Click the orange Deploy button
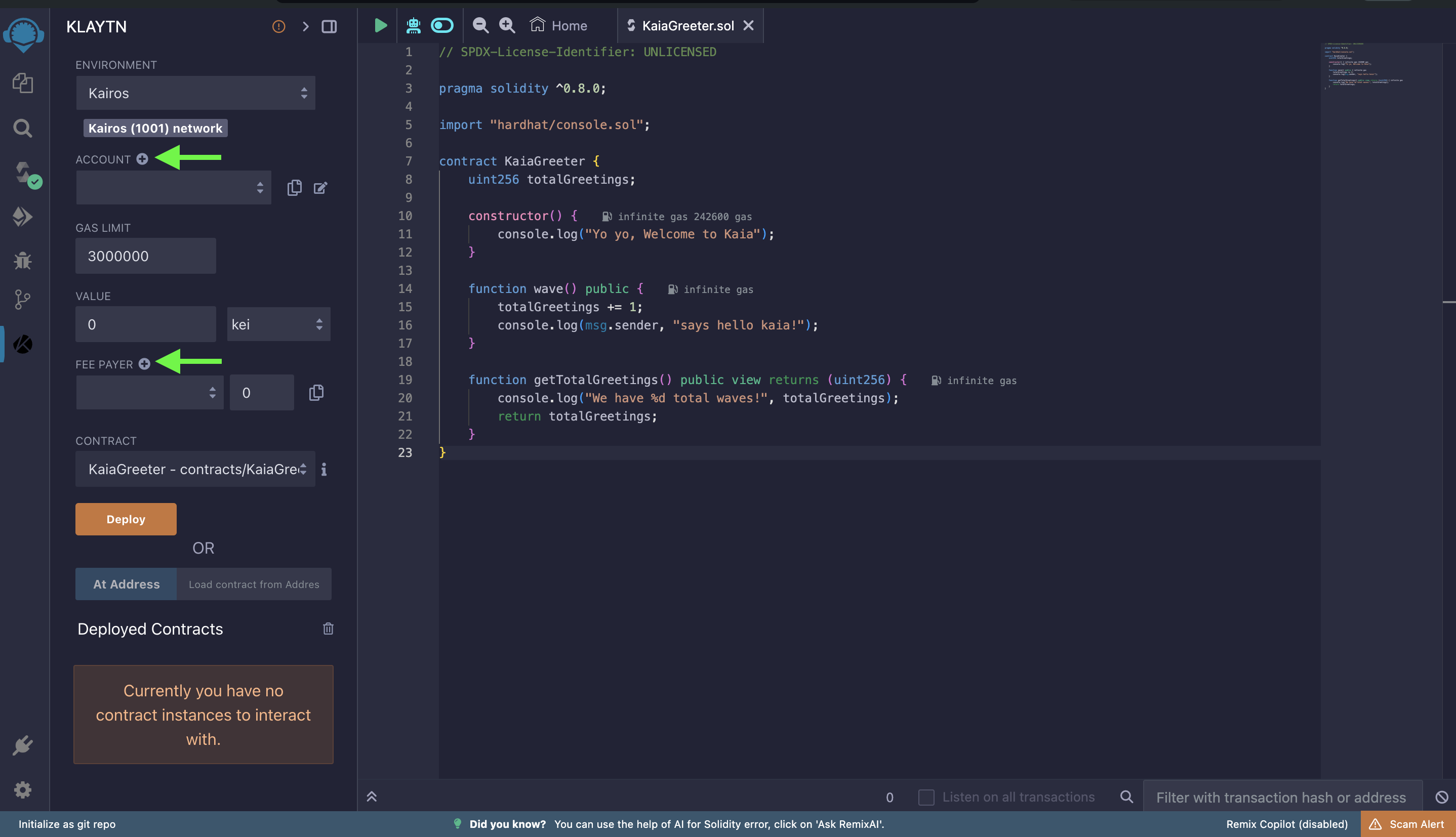Screen dimensions: 1456x837 point(126,519)
